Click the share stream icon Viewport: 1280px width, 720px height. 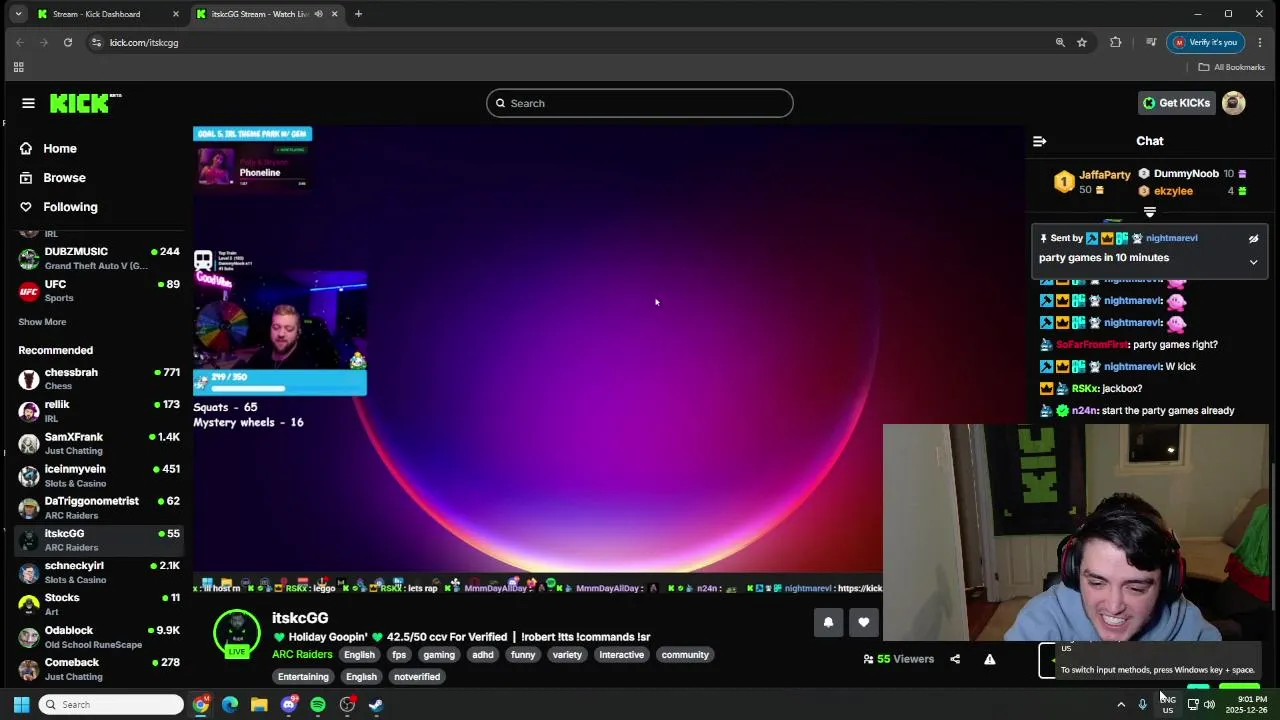pyautogui.click(x=955, y=659)
